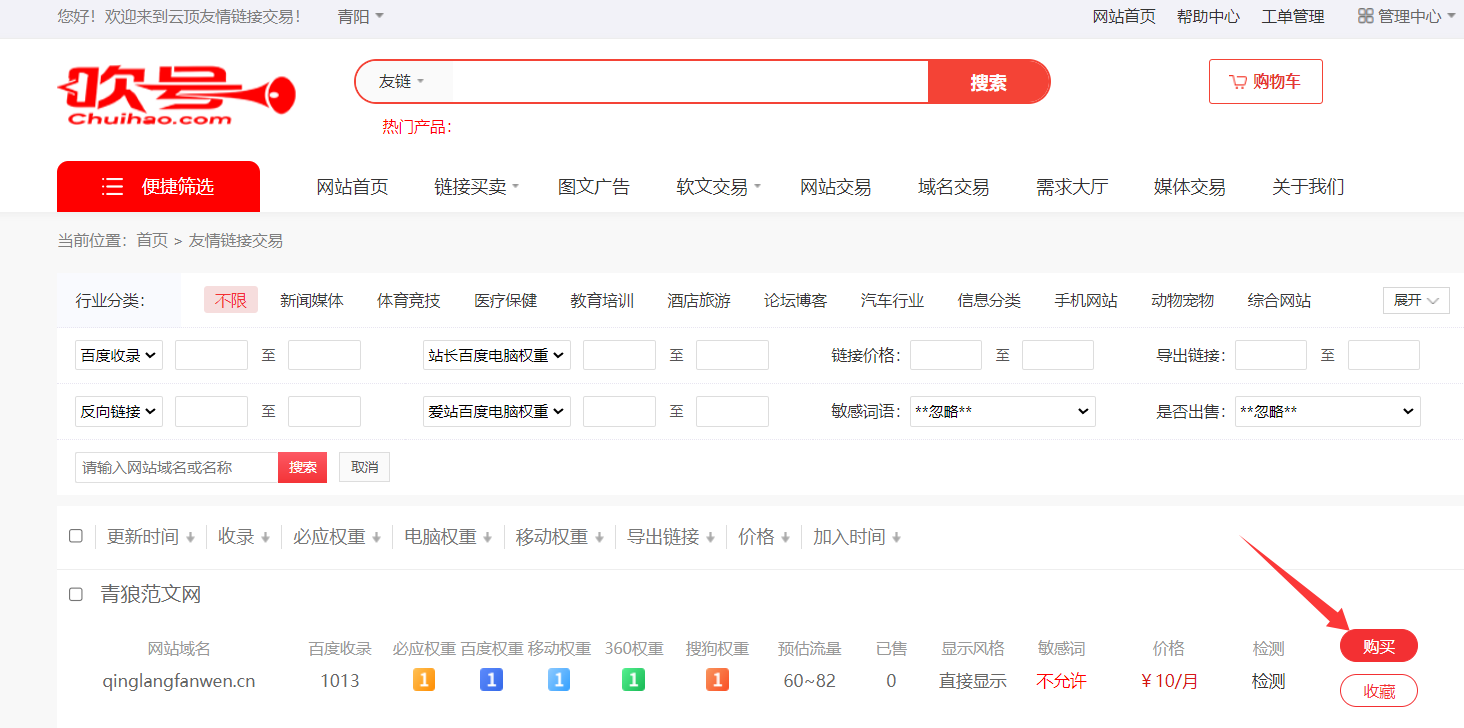Focus the 链接价格 minimum field
This screenshot has height=728, width=1464.
946,355
